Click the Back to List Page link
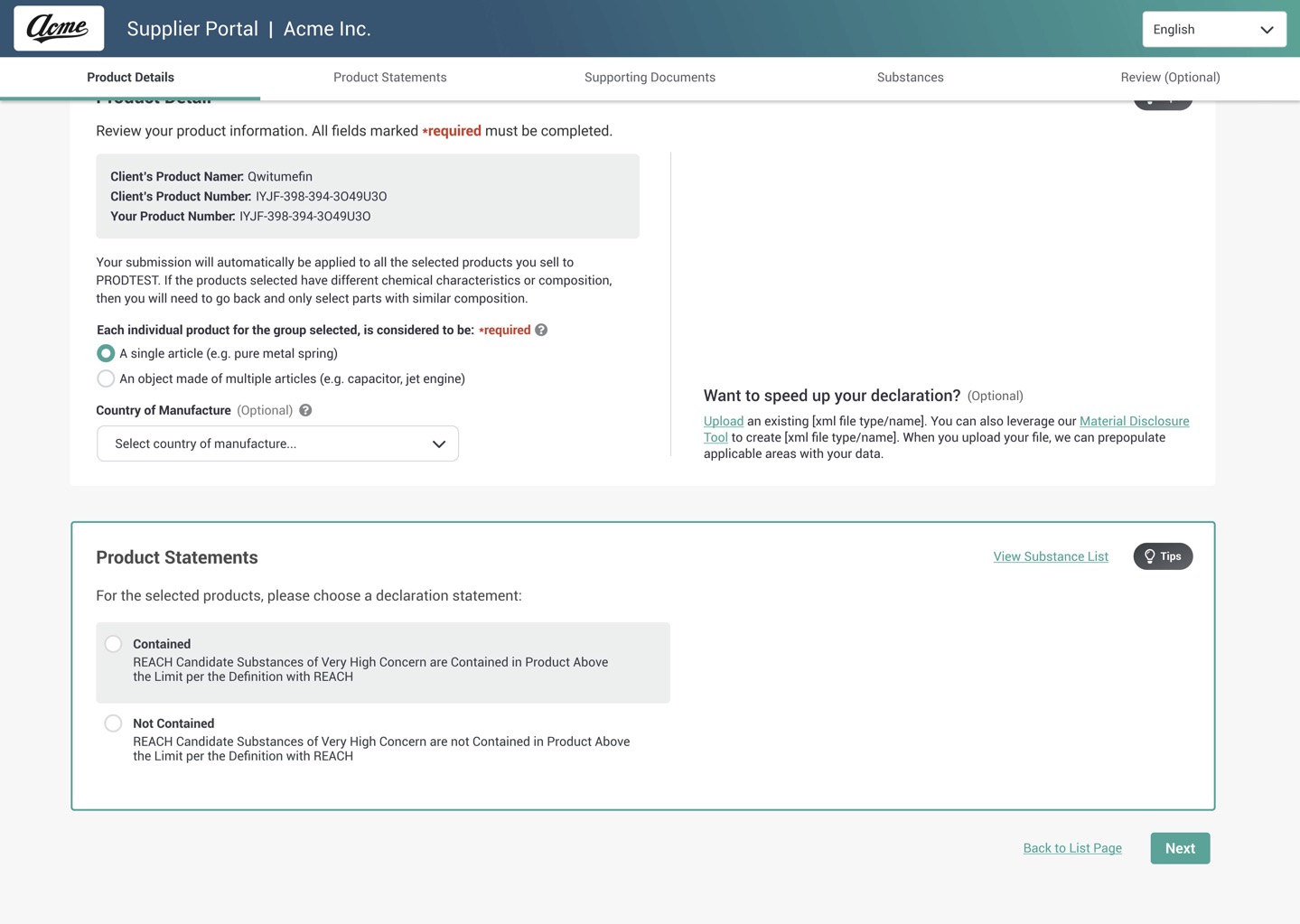The image size is (1300, 924). [x=1071, y=848]
